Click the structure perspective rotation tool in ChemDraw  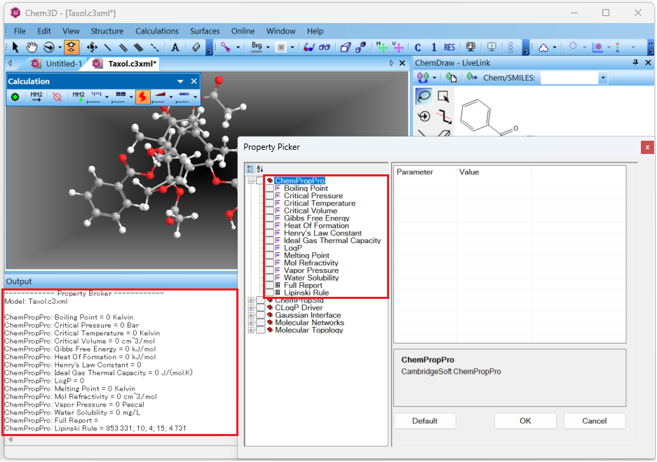424,116
